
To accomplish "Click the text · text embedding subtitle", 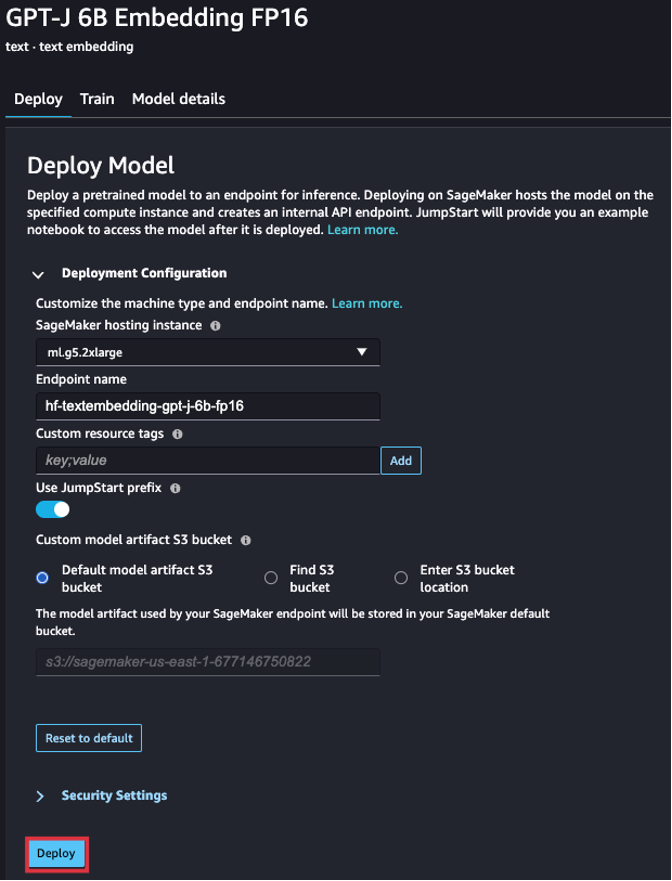I will pos(69,47).
